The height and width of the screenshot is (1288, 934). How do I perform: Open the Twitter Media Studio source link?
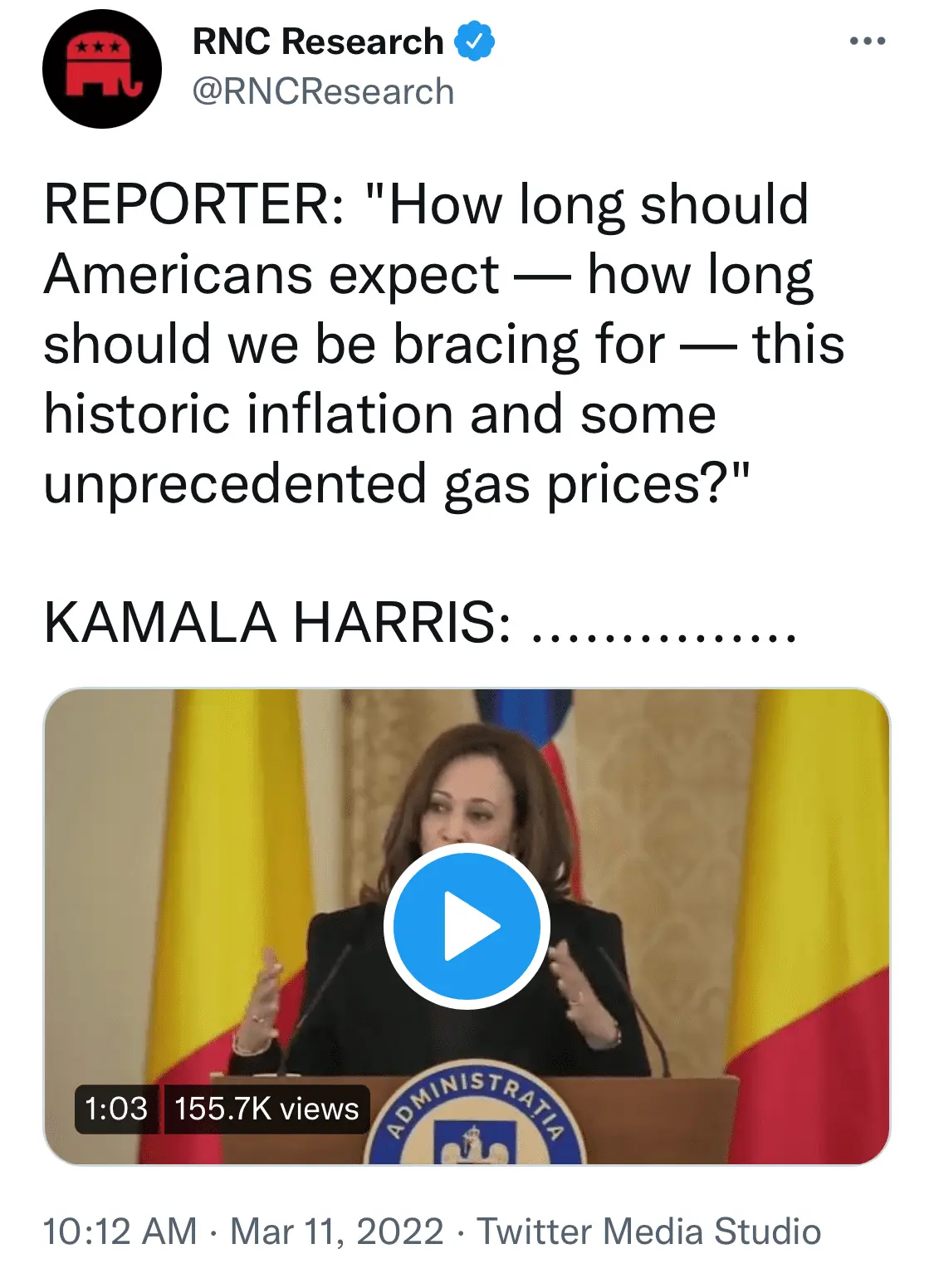(648, 1232)
